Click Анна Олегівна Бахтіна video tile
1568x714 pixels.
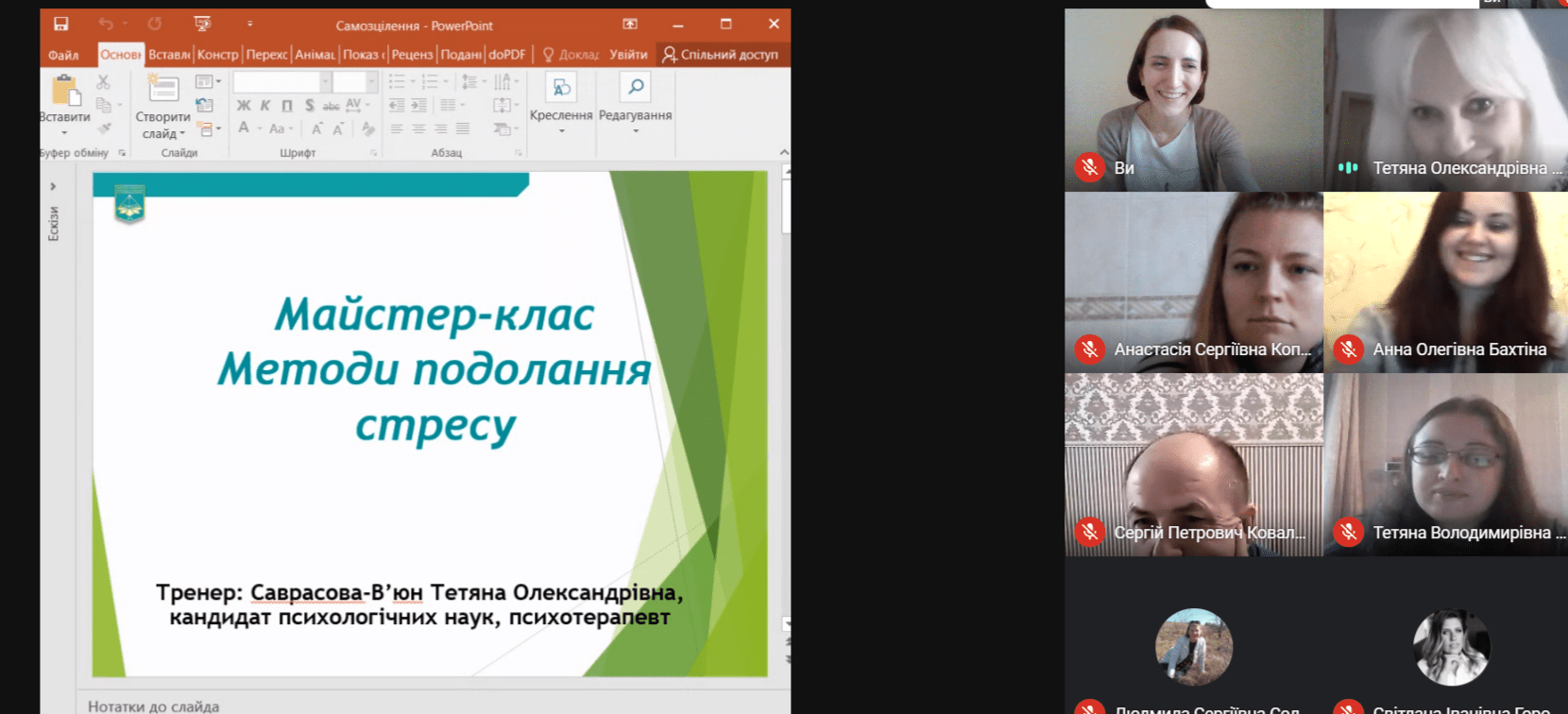(x=1446, y=281)
